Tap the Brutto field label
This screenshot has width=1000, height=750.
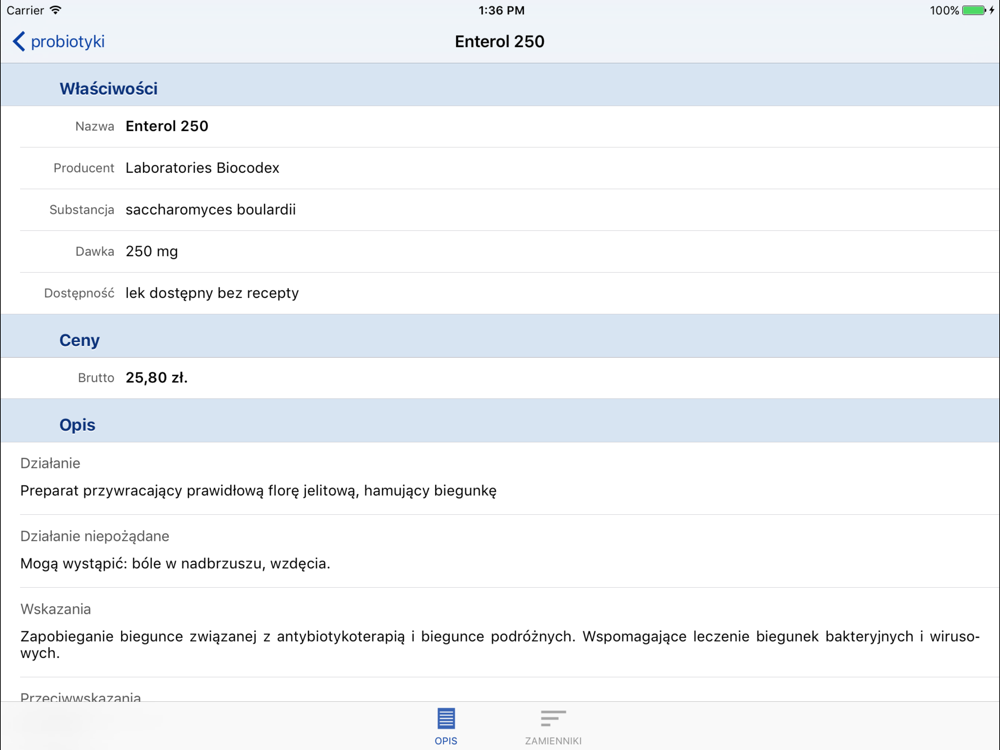[x=96, y=378]
